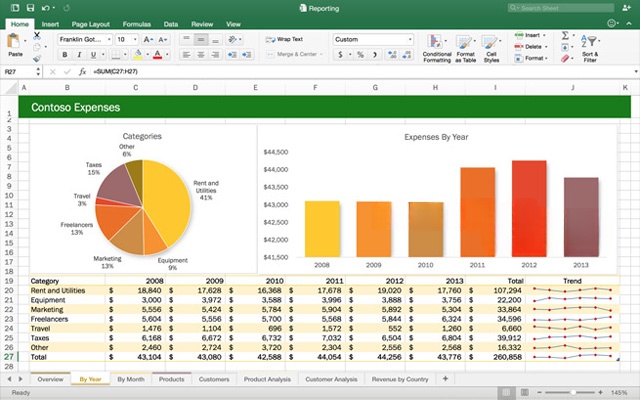640x400 pixels.
Task: Click the share user icon at top right
Action: click(626, 8)
